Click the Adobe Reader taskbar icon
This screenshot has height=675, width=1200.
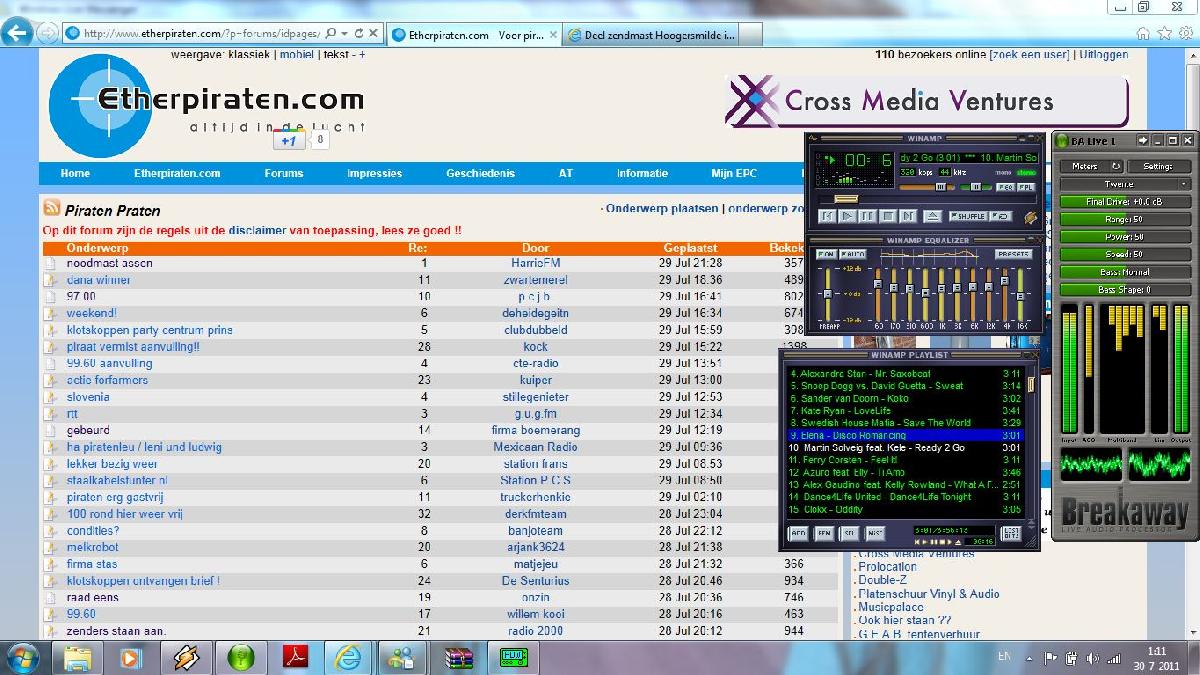(x=297, y=658)
